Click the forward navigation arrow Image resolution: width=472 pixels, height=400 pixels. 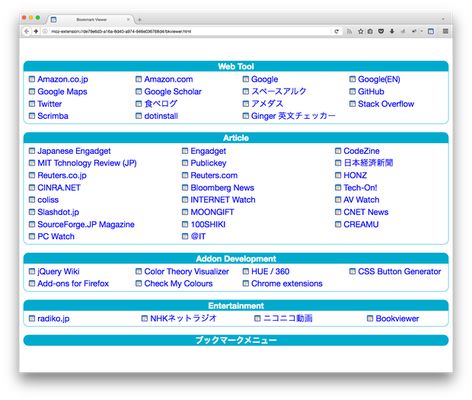(x=36, y=31)
